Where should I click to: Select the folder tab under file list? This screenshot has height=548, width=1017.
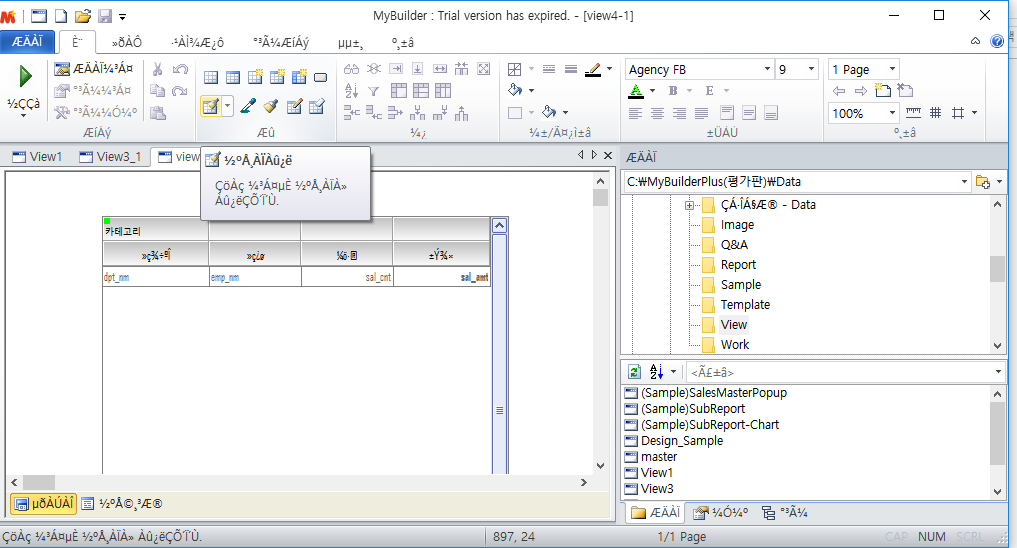[x=656, y=513]
